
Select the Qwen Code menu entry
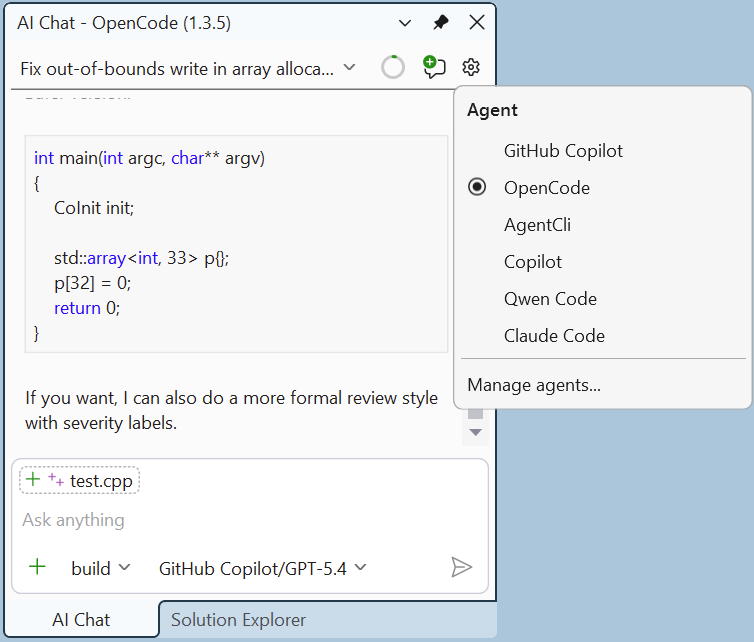(550, 299)
